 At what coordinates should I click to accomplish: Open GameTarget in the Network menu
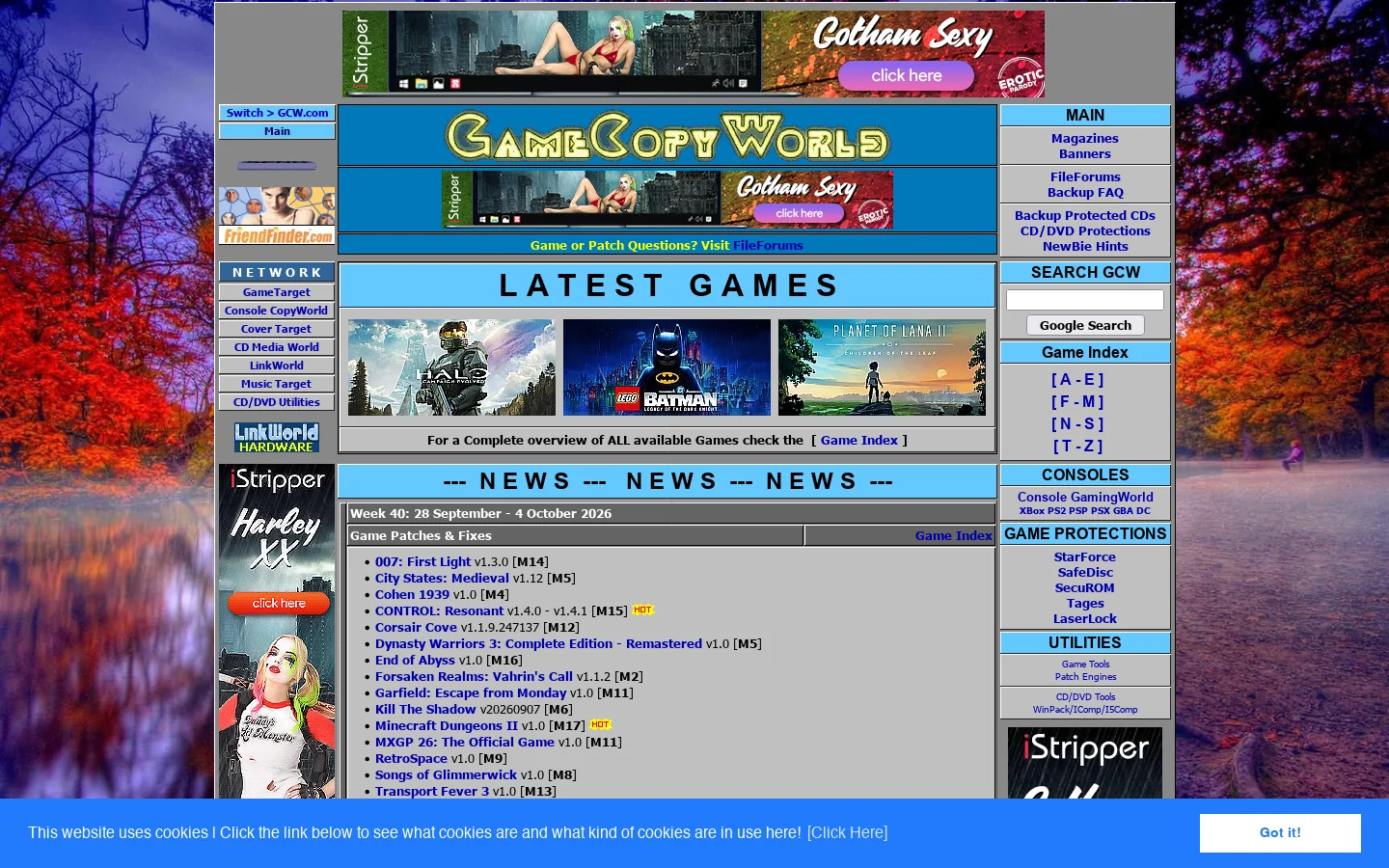[x=277, y=292]
